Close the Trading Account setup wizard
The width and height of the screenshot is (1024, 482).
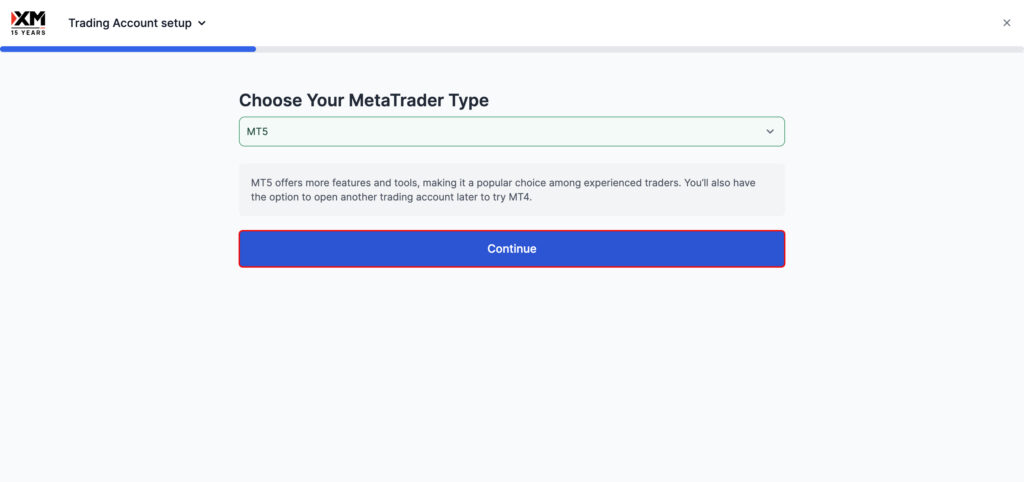(1006, 23)
